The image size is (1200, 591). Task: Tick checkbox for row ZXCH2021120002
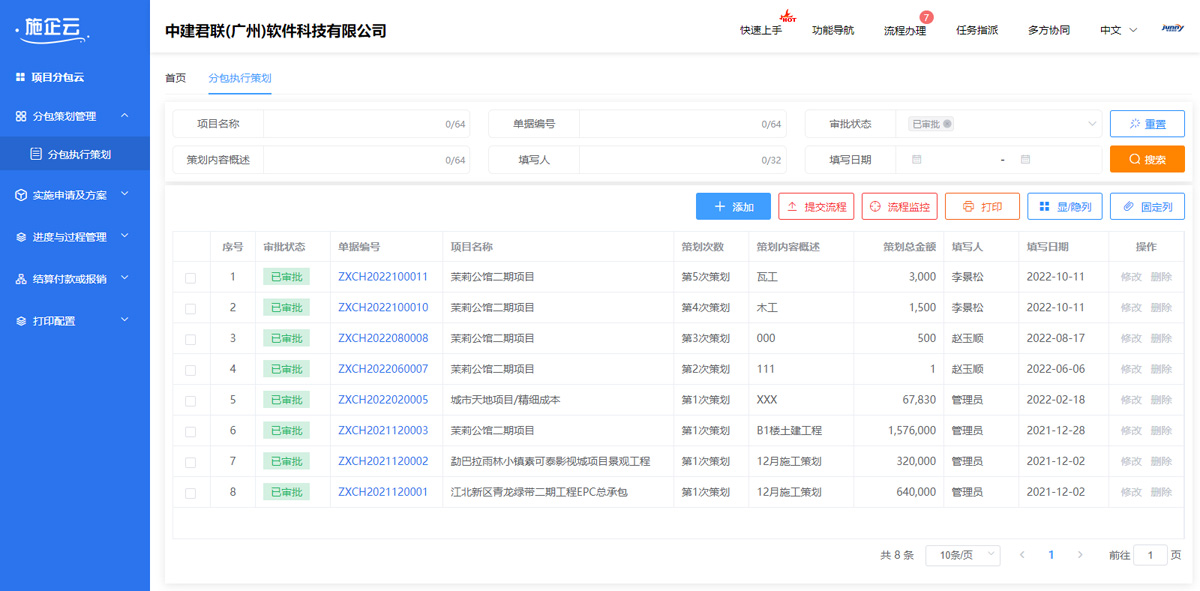191,463
